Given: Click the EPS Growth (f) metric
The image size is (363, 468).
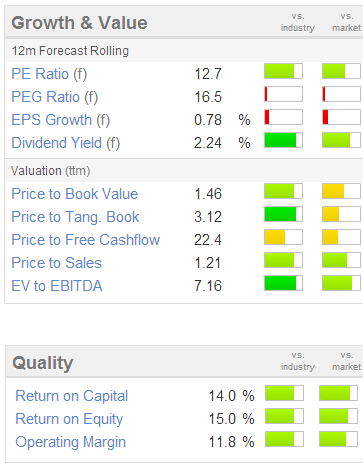Looking at the screenshot, I should 61,120.
